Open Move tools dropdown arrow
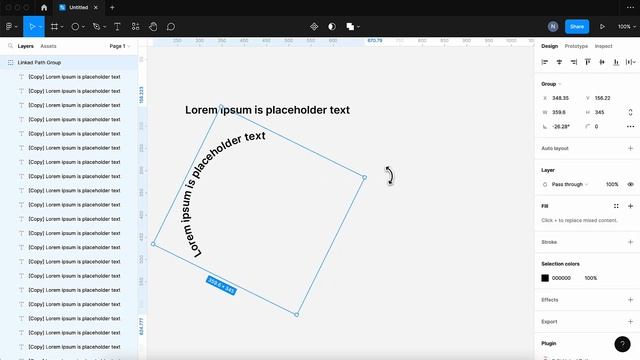640x360 pixels. tap(40, 27)
